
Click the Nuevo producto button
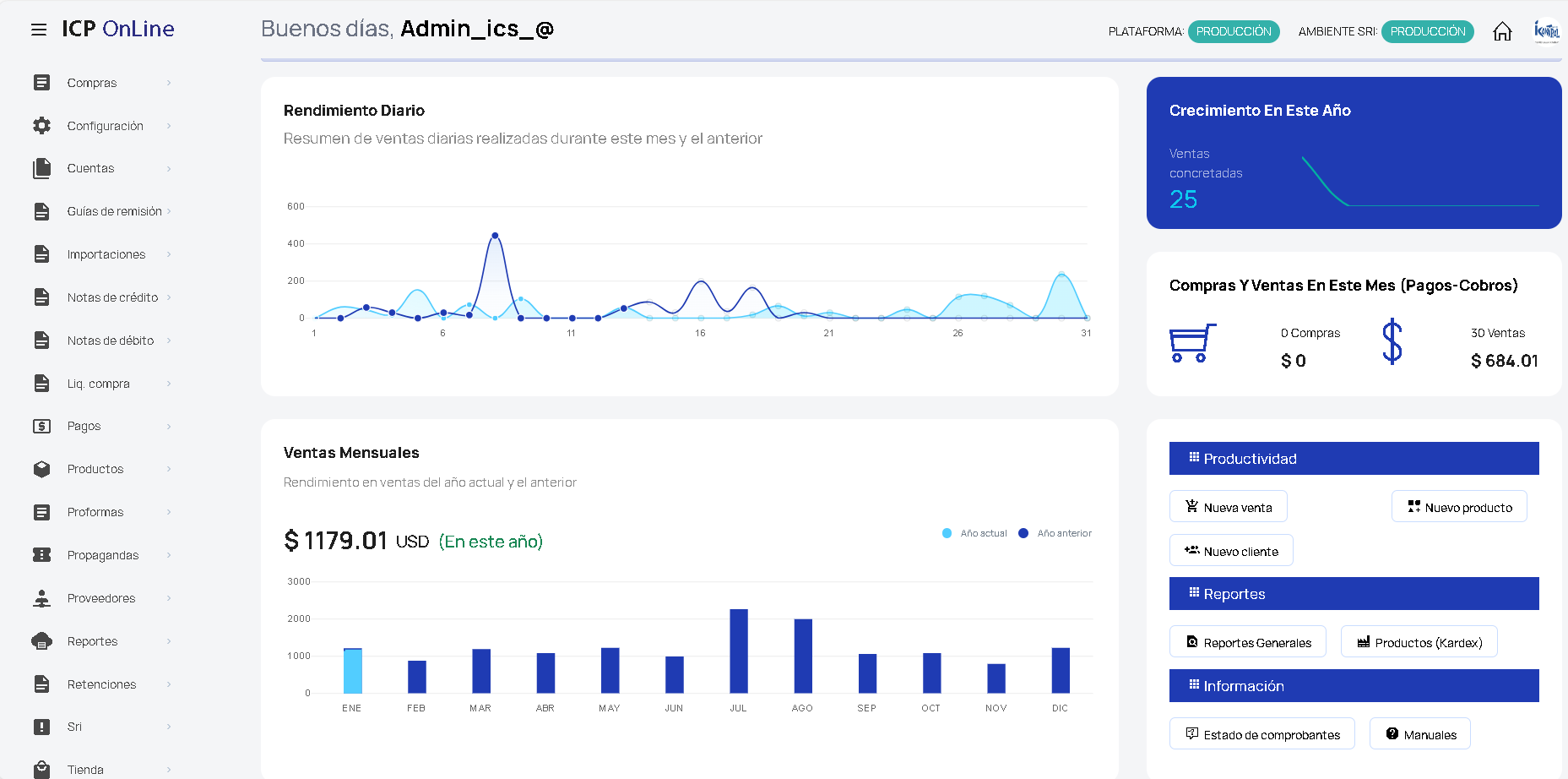click(x=1459, y=507)
